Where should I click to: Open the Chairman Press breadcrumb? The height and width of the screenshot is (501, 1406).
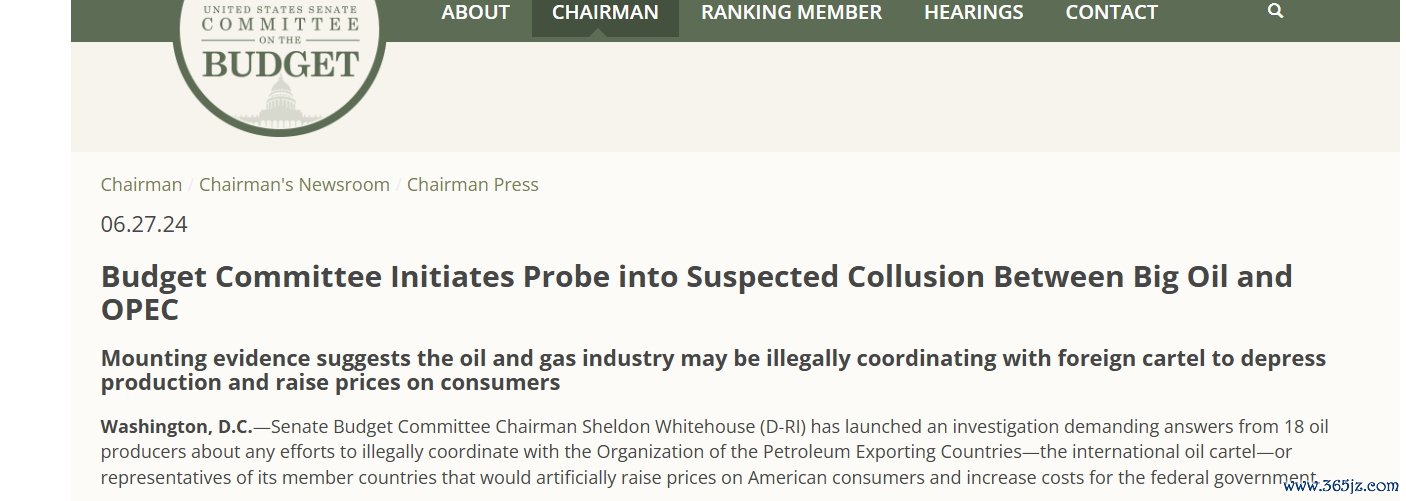coord(472,185)
